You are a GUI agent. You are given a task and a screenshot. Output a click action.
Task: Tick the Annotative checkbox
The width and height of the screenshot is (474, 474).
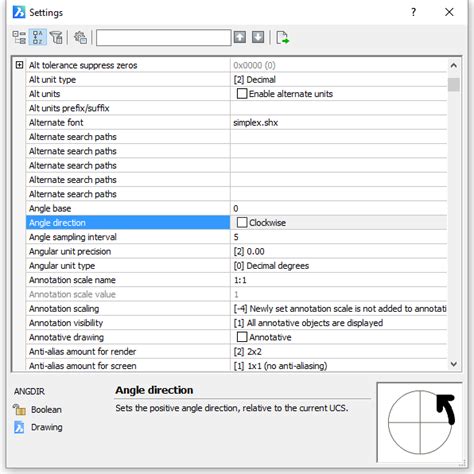point(242,337)
